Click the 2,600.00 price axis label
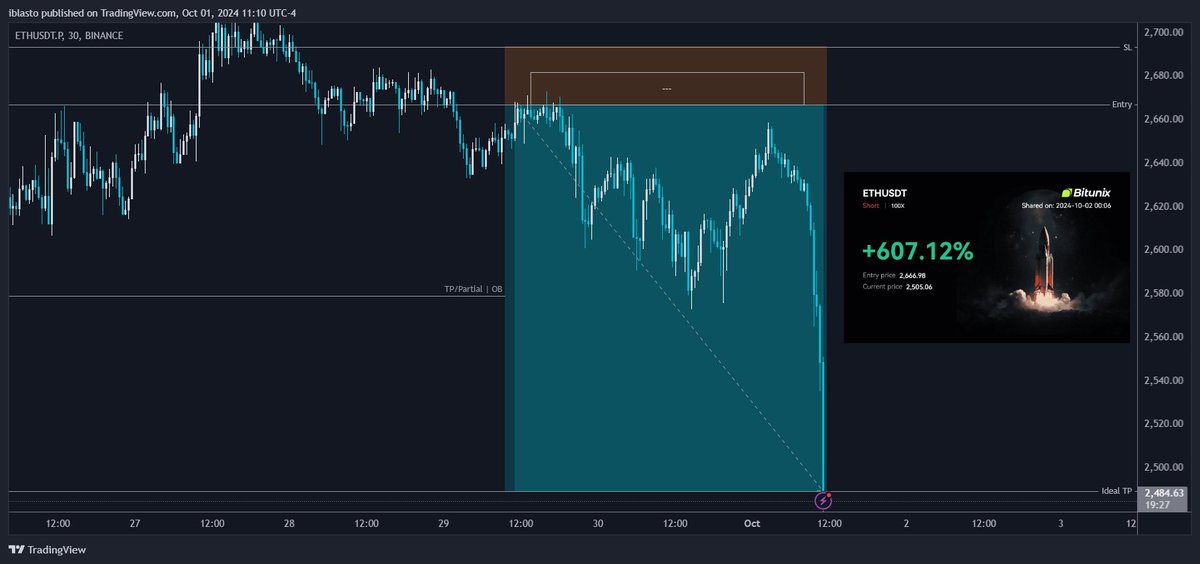This screenshot has height=564, width=1200. pyautogui.click(x=1165, y=249)
